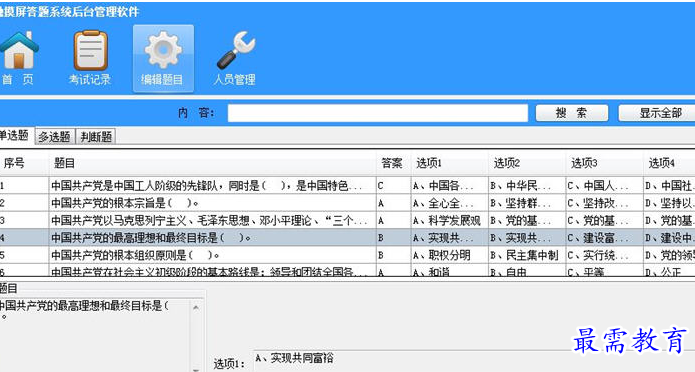
Task: Click 选项1 field containing A、实现共同富裕
Action: click(x=473, y=361)
